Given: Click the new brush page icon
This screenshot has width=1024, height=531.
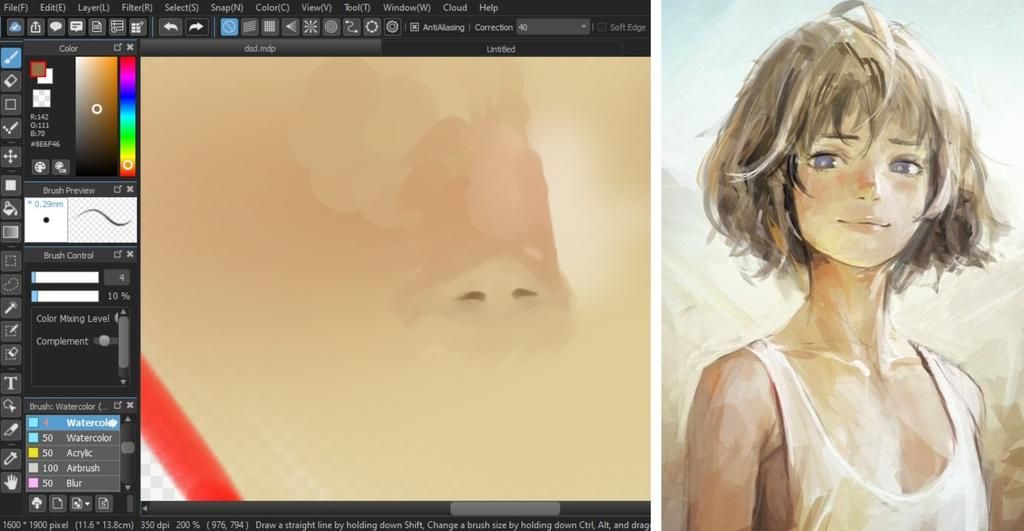Looking at the screenshot, I should tap(57, 504).
